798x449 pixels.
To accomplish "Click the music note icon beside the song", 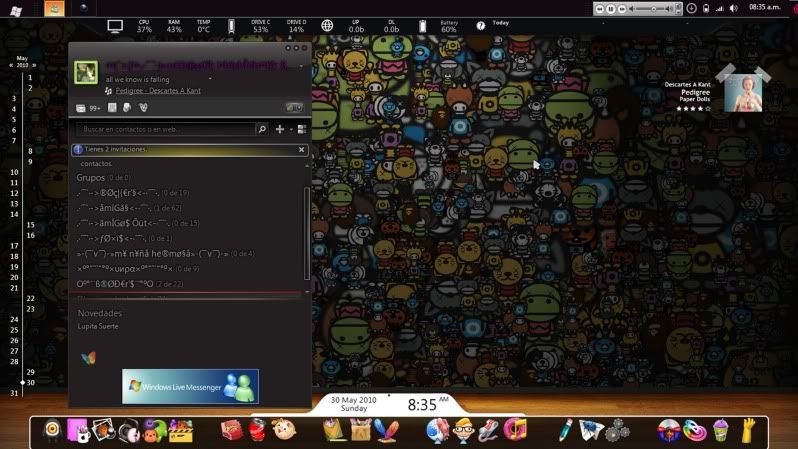I will tap(108, 91).
